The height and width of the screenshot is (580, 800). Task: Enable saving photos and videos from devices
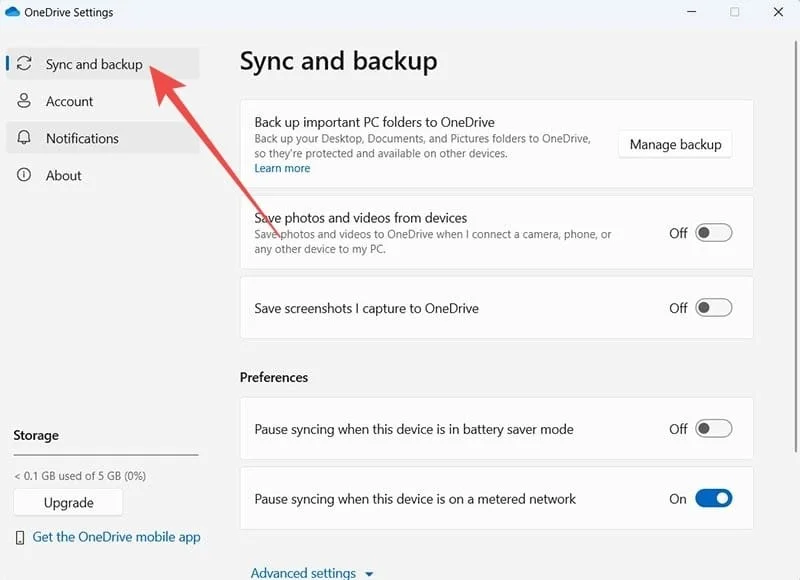point(713,232)
